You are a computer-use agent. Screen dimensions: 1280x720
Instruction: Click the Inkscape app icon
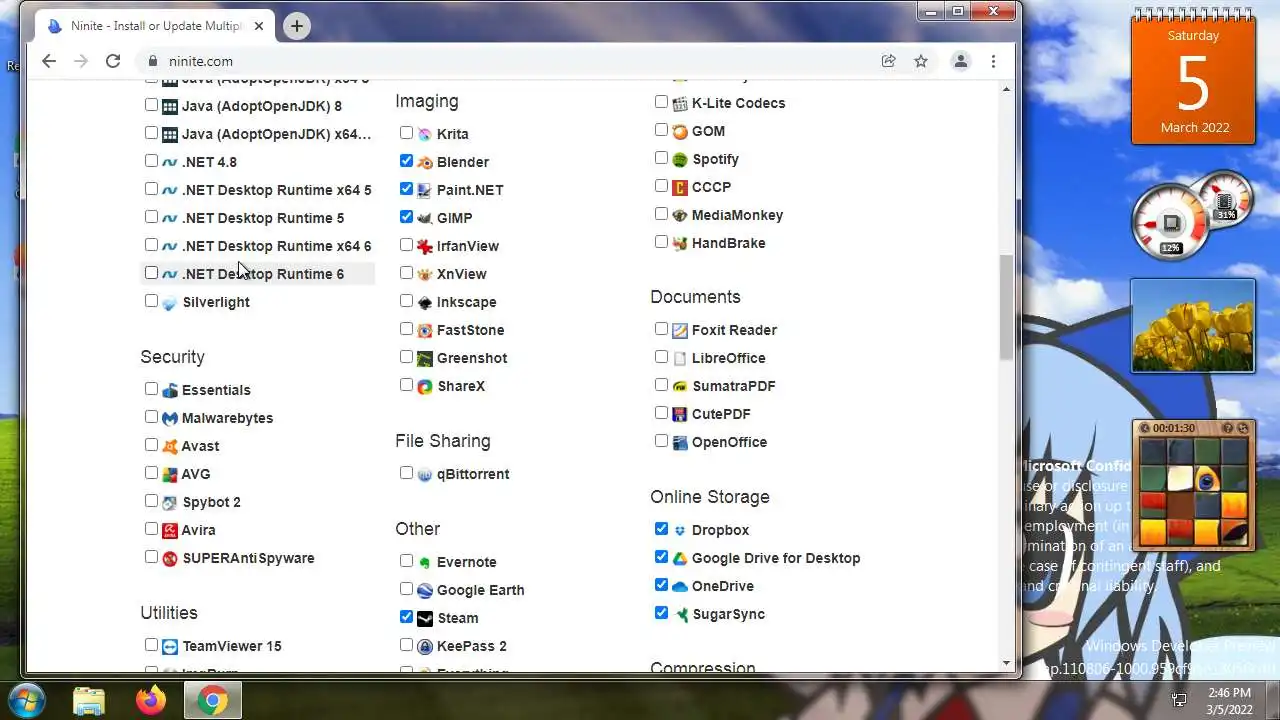tap(425, 302)
